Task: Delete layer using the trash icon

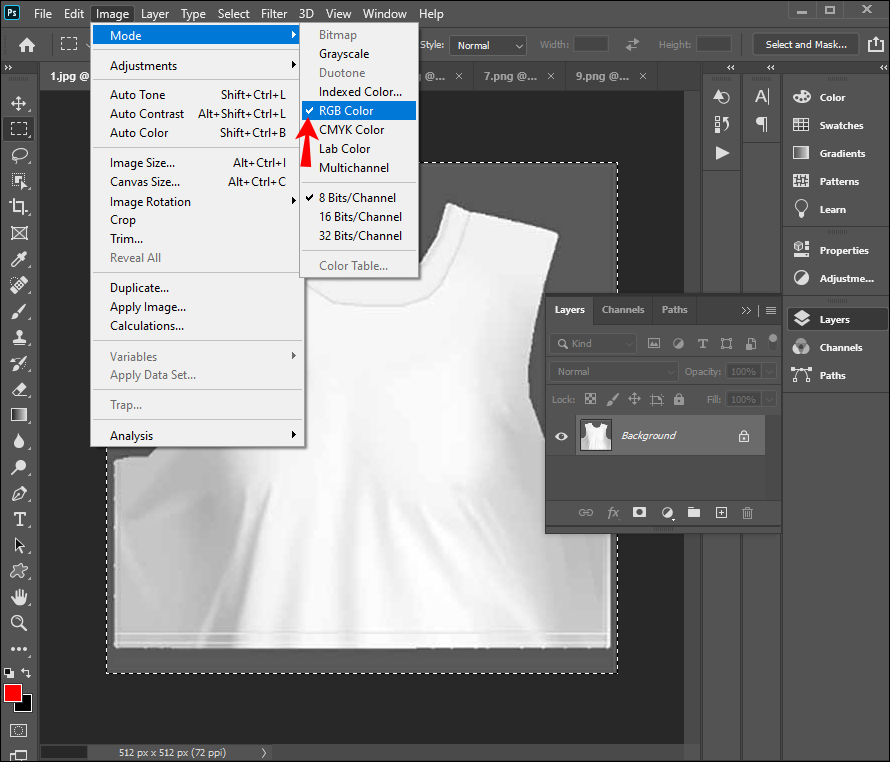Action: (747, 513)
